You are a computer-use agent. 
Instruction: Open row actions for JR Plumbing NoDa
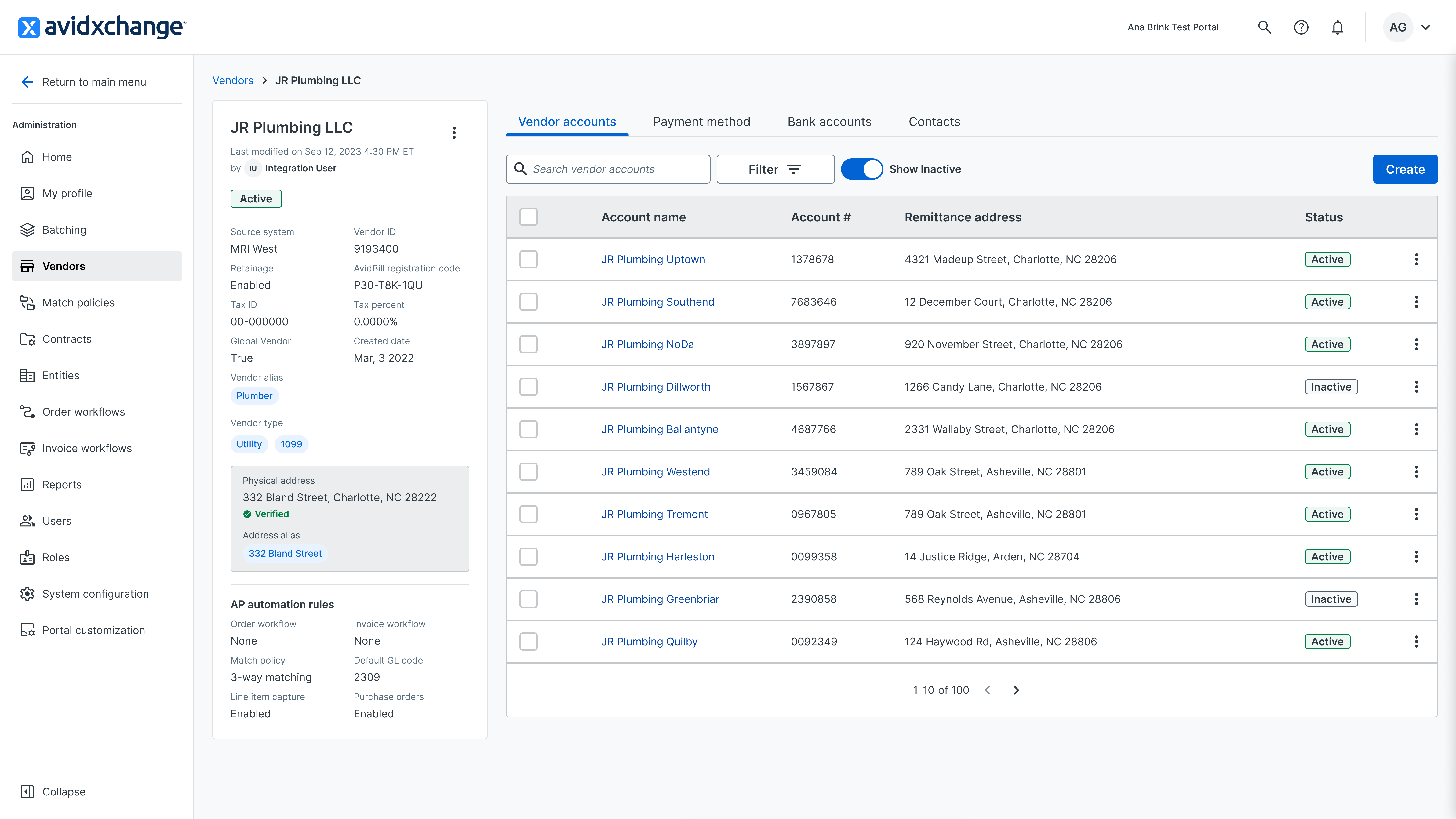(1416, 344)
